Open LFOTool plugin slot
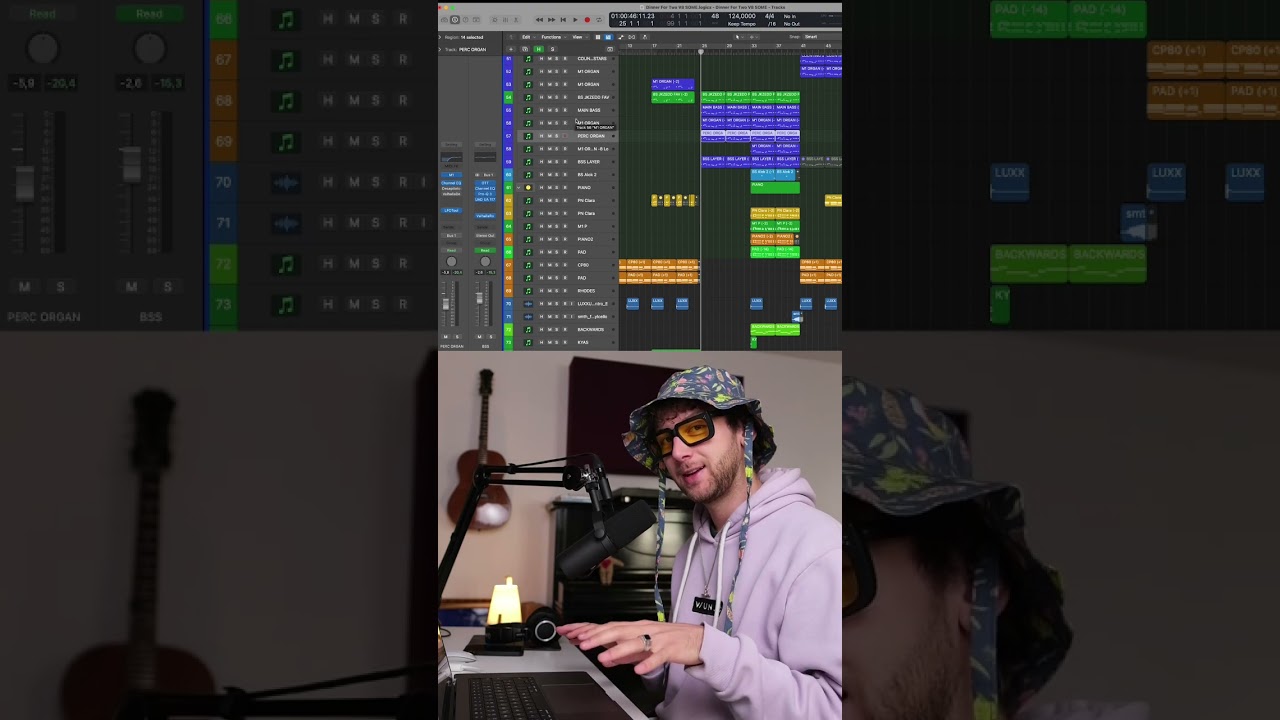Viewport: 1280px width, 720px height. tap(451, 210)
